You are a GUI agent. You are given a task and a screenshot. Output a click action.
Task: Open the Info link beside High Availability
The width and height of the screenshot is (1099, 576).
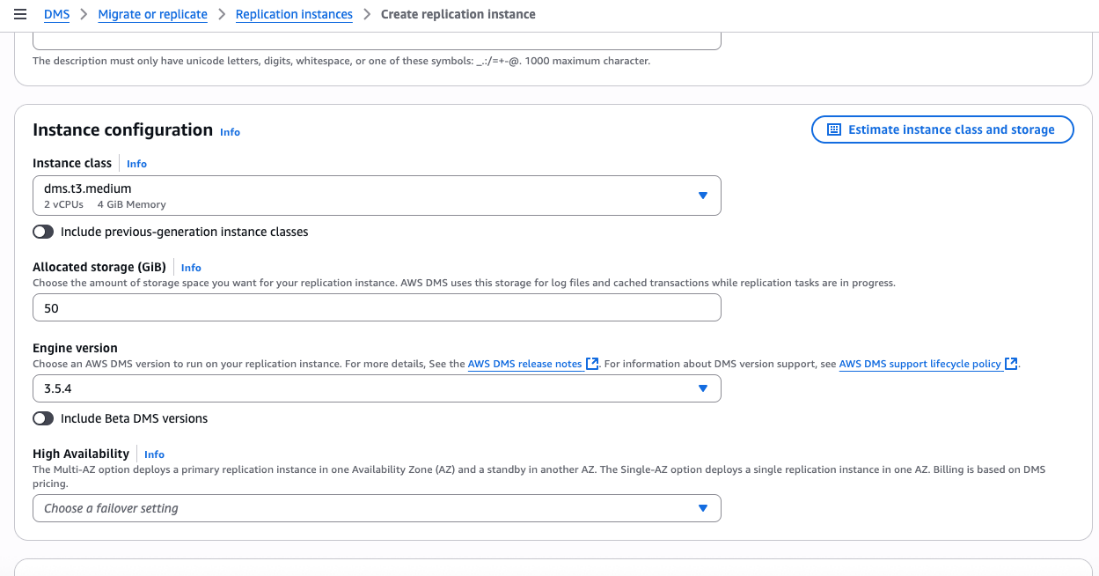tap(154, 454)
